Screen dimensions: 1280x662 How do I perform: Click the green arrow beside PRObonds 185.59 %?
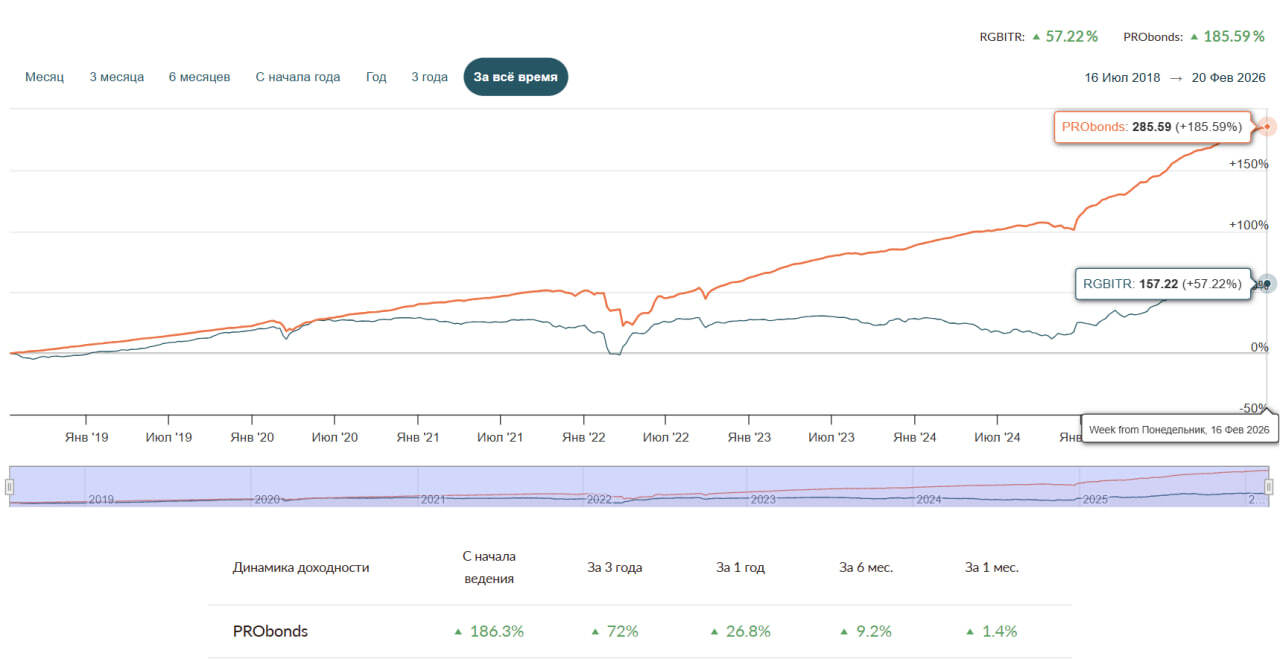pos(1193,37)
